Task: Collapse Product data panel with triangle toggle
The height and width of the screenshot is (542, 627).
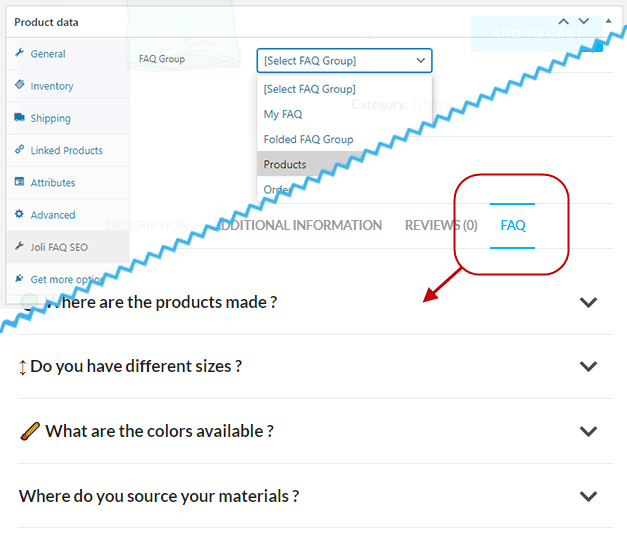Action: (609, 21)
